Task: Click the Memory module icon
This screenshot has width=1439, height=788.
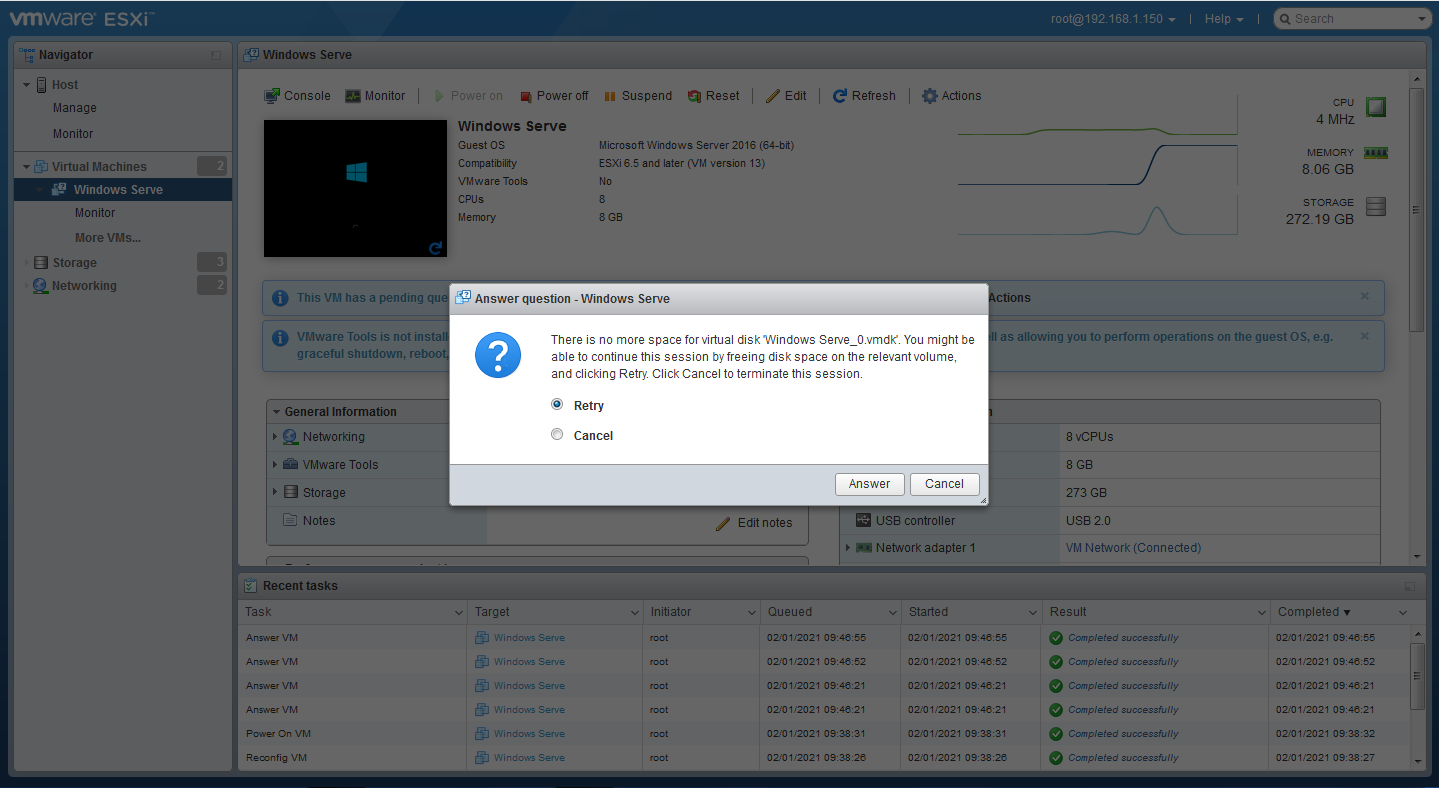Action: pos(1376,153)
